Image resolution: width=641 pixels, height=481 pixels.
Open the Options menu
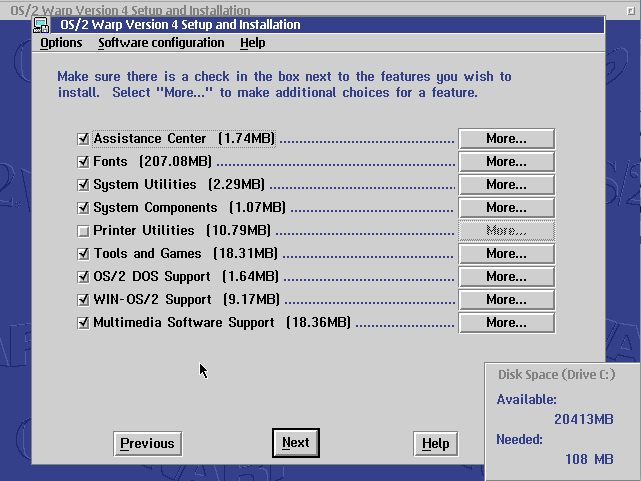[61, 43]
